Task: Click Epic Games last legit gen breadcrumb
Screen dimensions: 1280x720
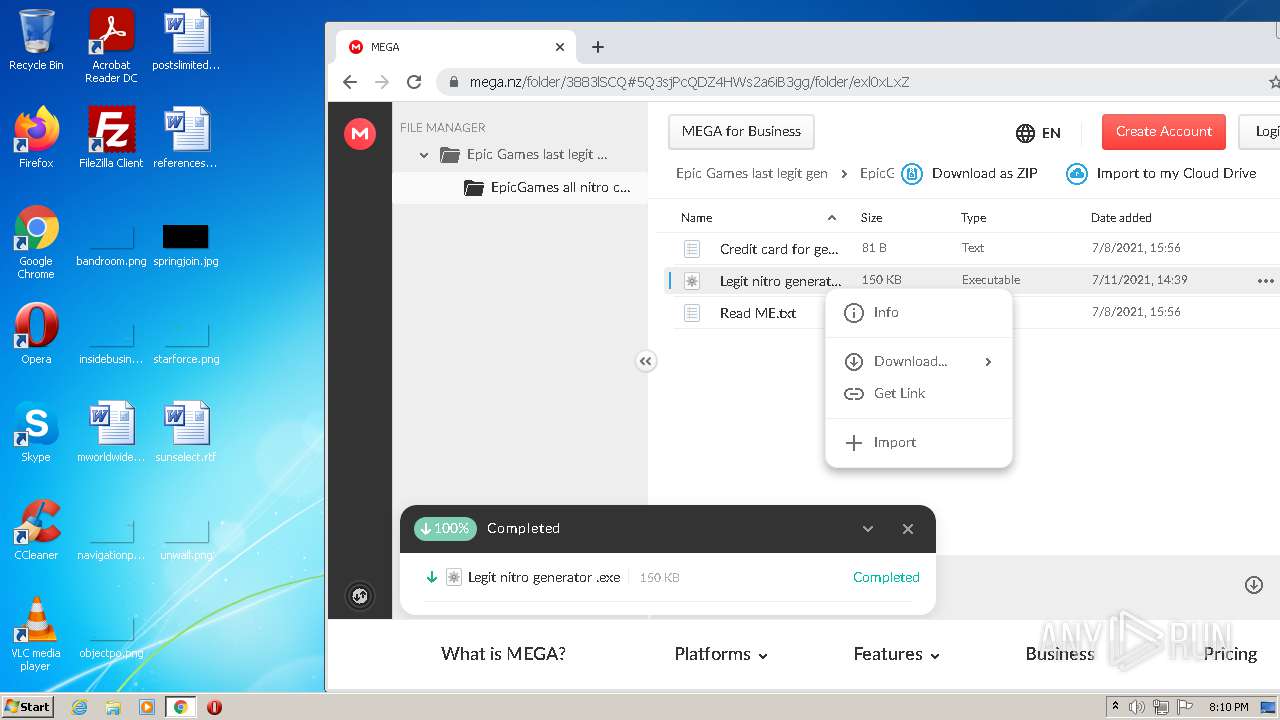Action: (x=752, y=174)
